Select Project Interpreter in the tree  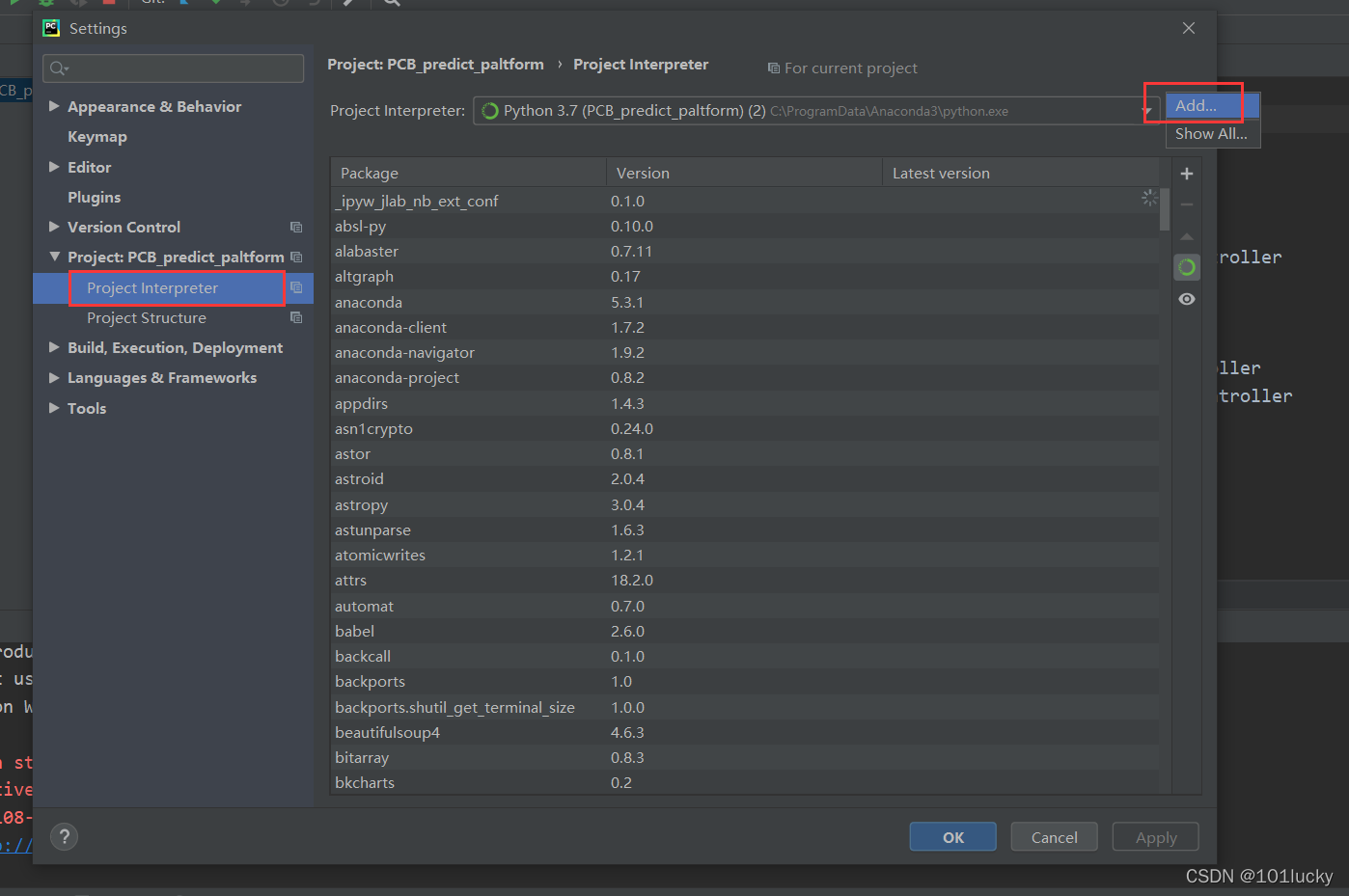click(x=152, y=287)
